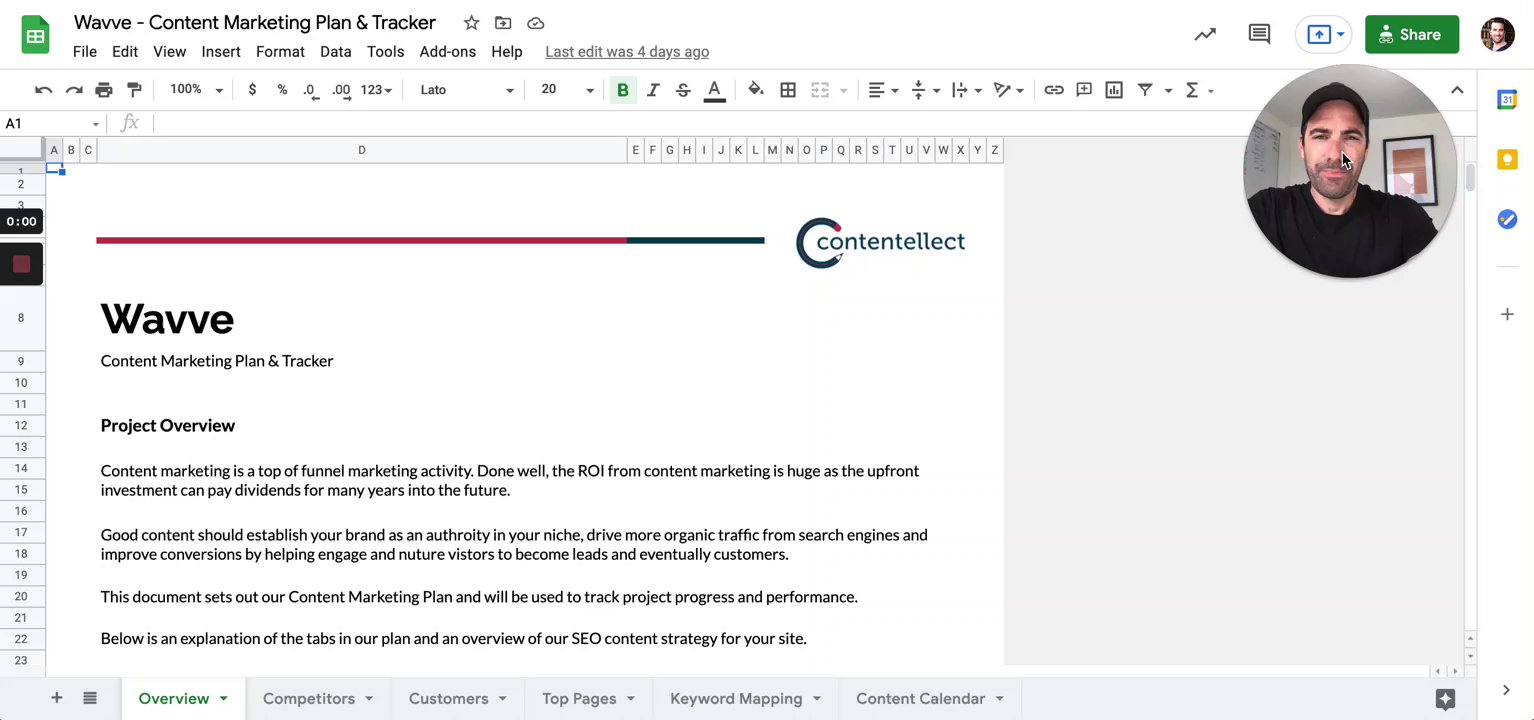Click the Merge cells icon
Viewport: 1534px width, 720px height.
point(820,90)
